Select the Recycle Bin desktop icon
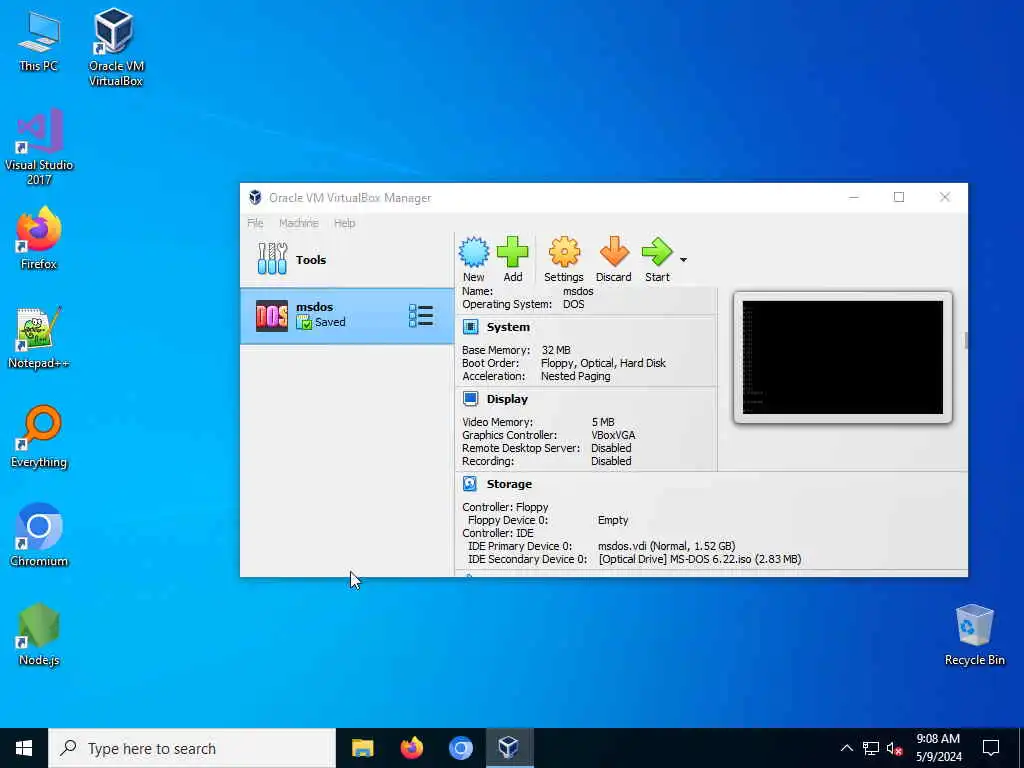This screenshot has width=1024, height=768. (x=974, y=635)
